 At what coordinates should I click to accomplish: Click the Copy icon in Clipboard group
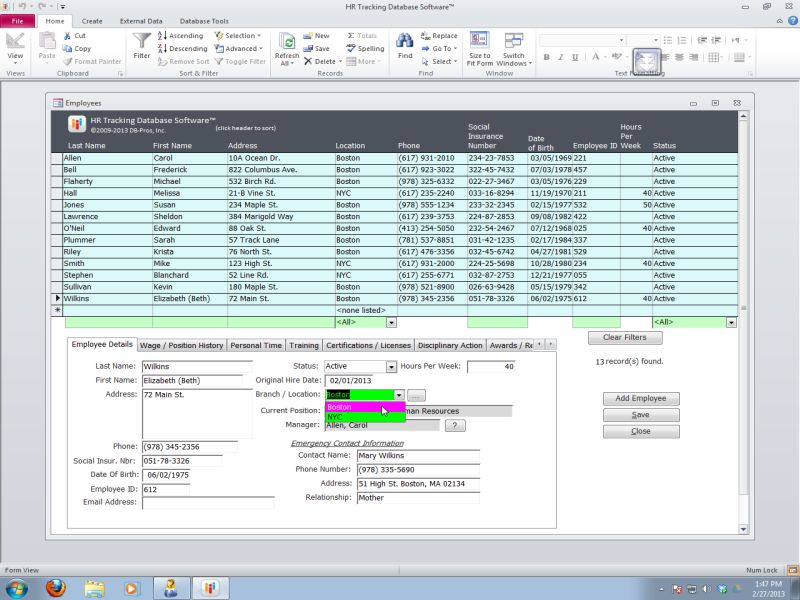(x=75, y=48)
